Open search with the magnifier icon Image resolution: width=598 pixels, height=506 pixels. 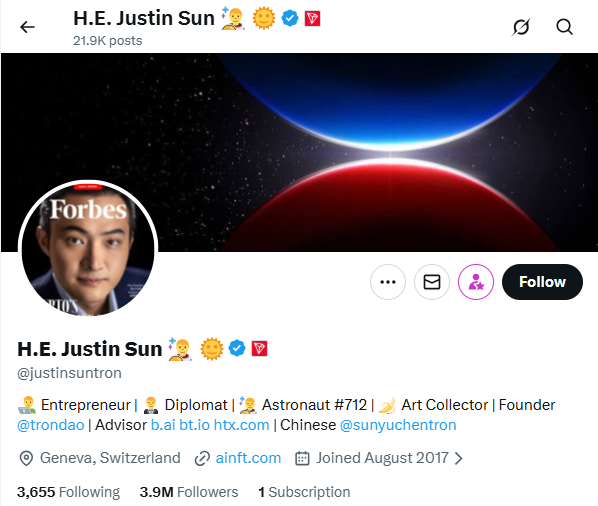(564, 27)
